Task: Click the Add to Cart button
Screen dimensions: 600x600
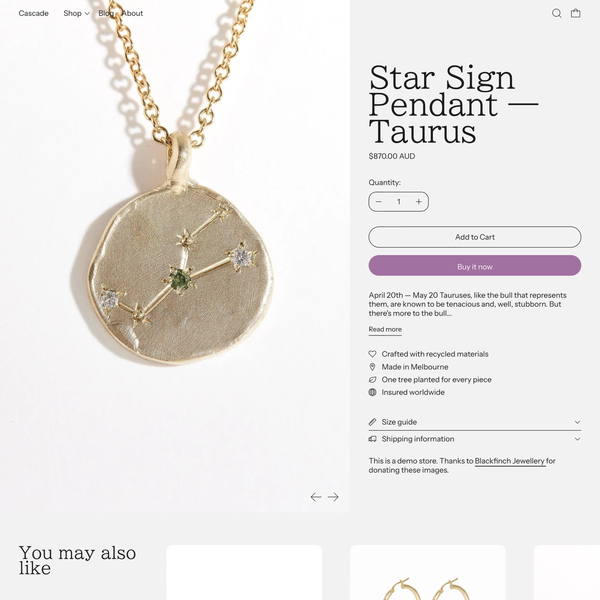Action: (475, 237)
